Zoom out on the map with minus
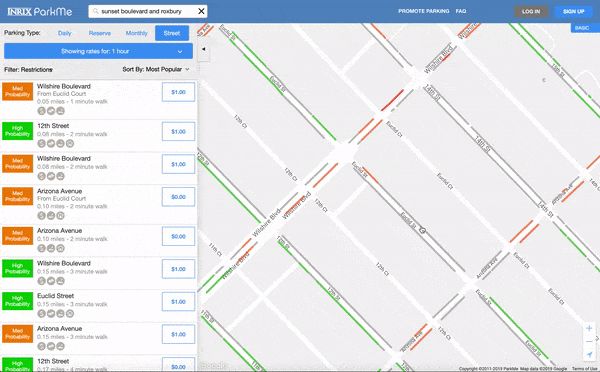600x372 pixels. click(589, 341)
